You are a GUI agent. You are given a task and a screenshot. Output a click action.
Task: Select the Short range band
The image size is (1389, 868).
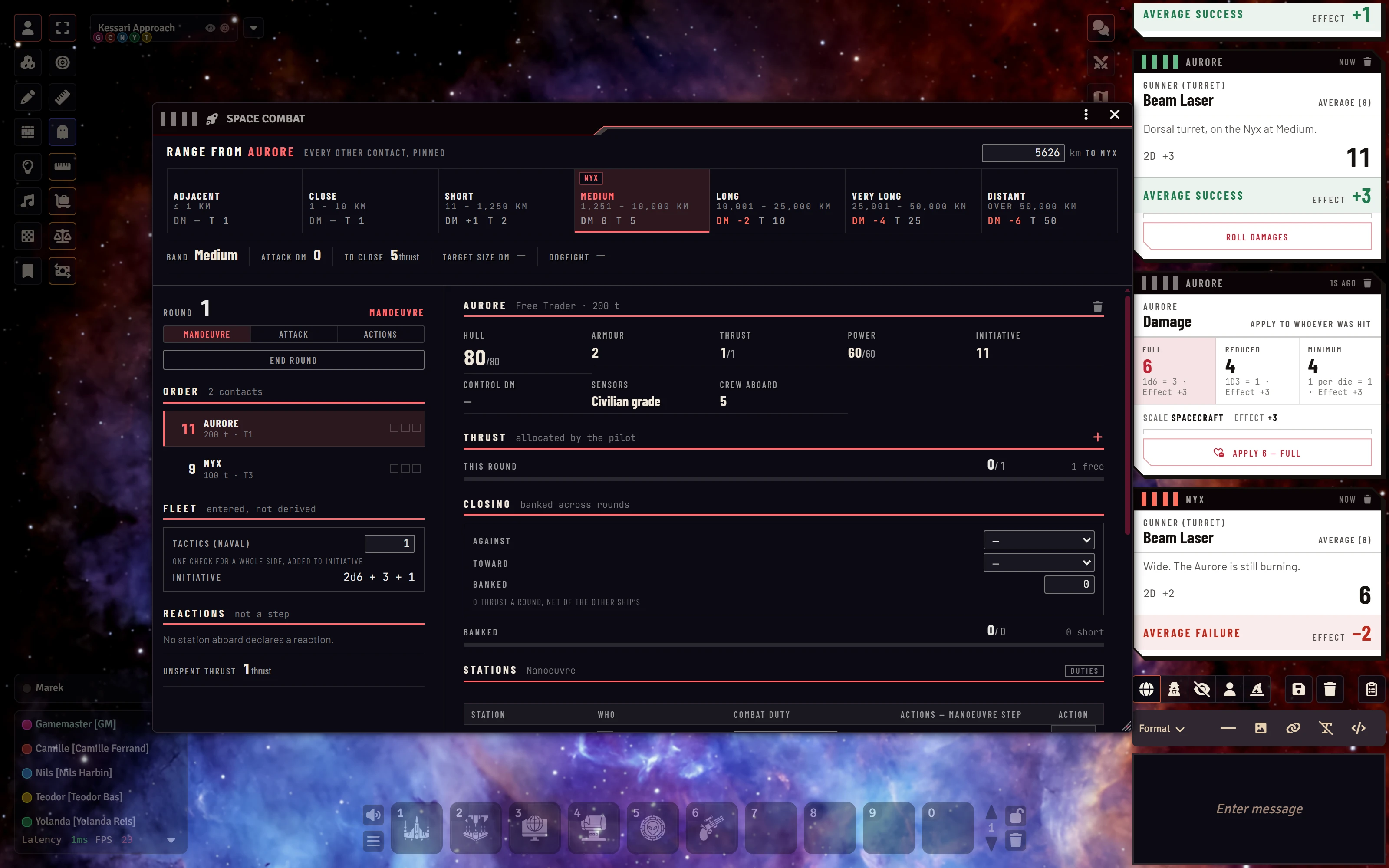(506, 201)
